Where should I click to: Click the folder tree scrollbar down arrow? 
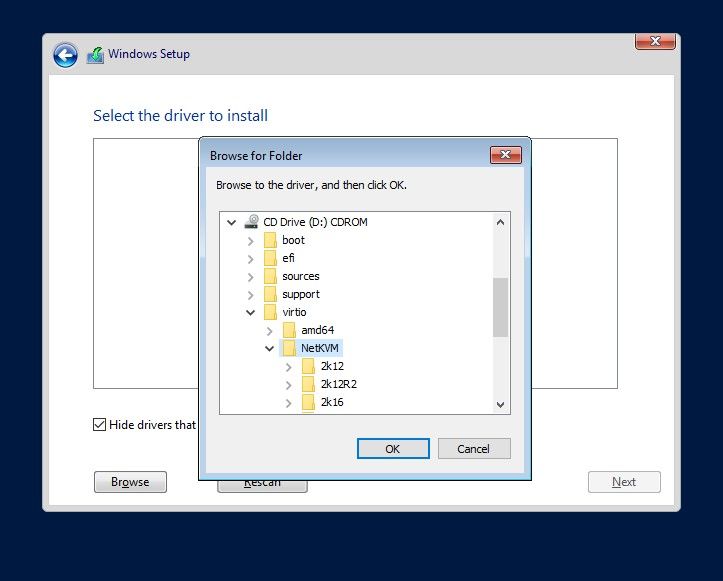[x=500, y=405]
